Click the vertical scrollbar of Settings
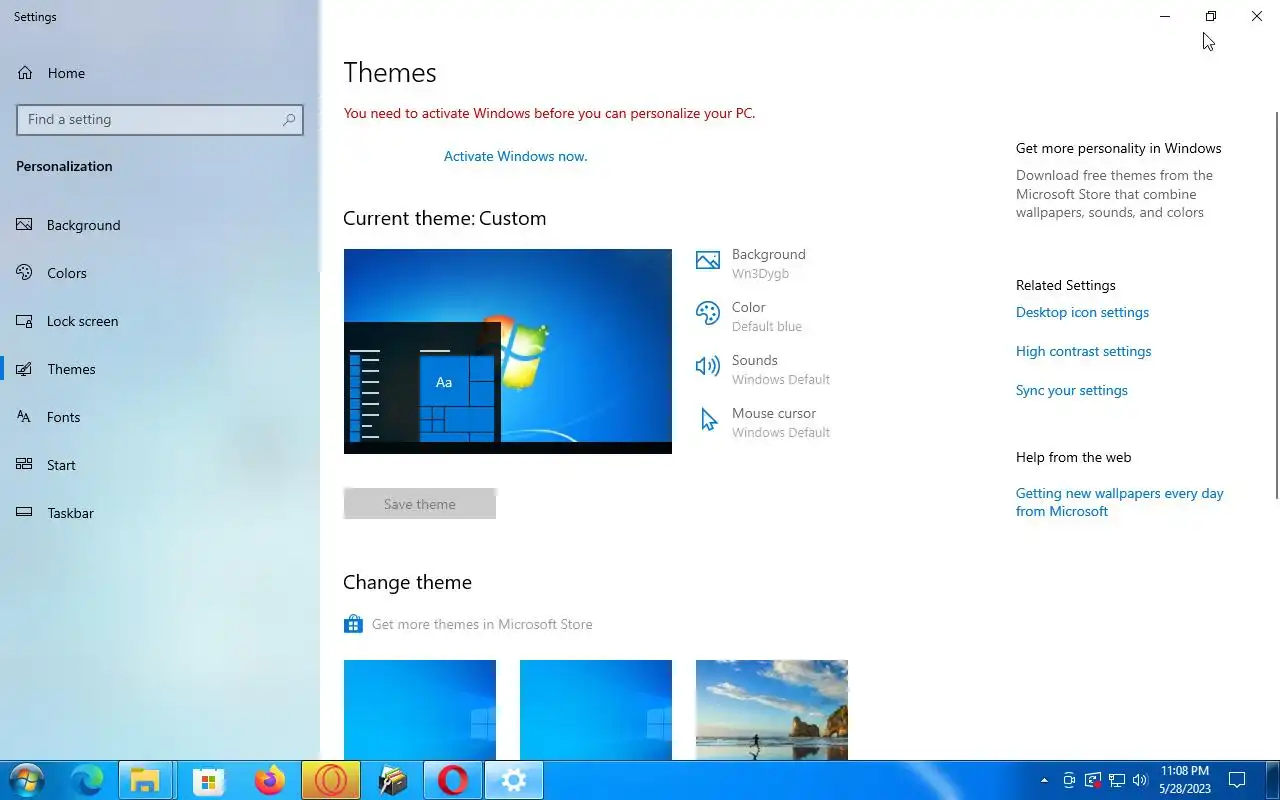The height and width of the screenshot is (800, 1280). (x=1275, y=305)
